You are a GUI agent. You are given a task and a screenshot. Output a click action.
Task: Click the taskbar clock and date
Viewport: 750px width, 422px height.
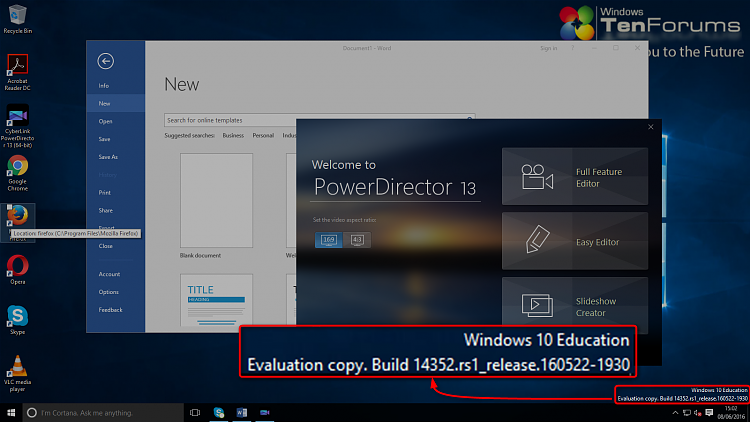pyautogui.click(x=731, y=412)
